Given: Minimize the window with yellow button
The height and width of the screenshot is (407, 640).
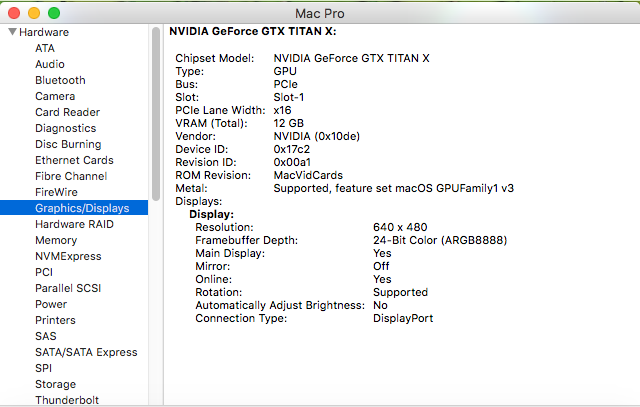Looking at the screenshot, I should tap(34, 13).
